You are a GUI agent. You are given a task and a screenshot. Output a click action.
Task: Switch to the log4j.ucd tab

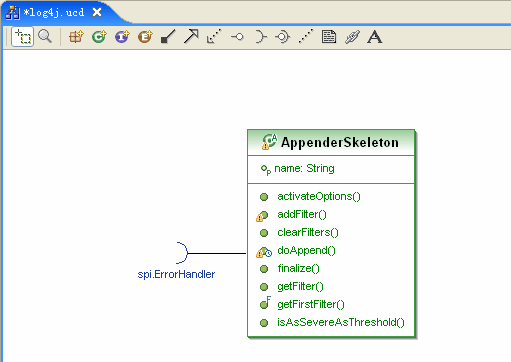(x=54, y=13)
